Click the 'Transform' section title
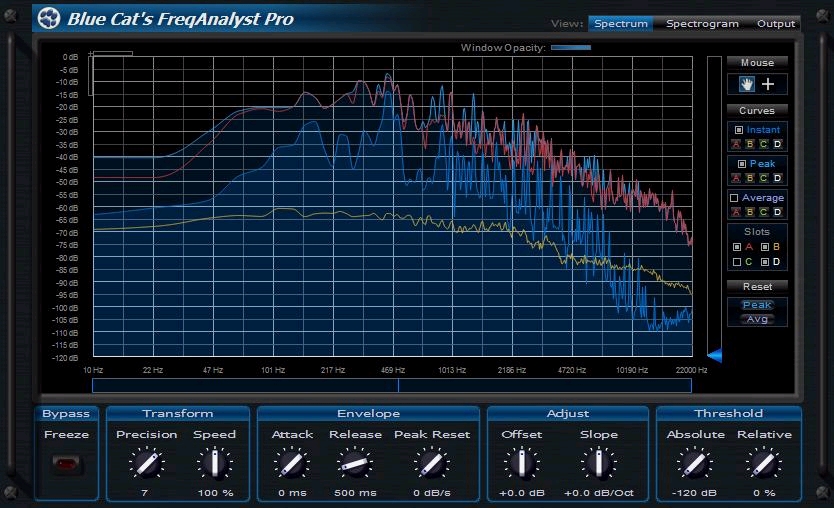Viewport: 834px width, 508px height. 178,413
